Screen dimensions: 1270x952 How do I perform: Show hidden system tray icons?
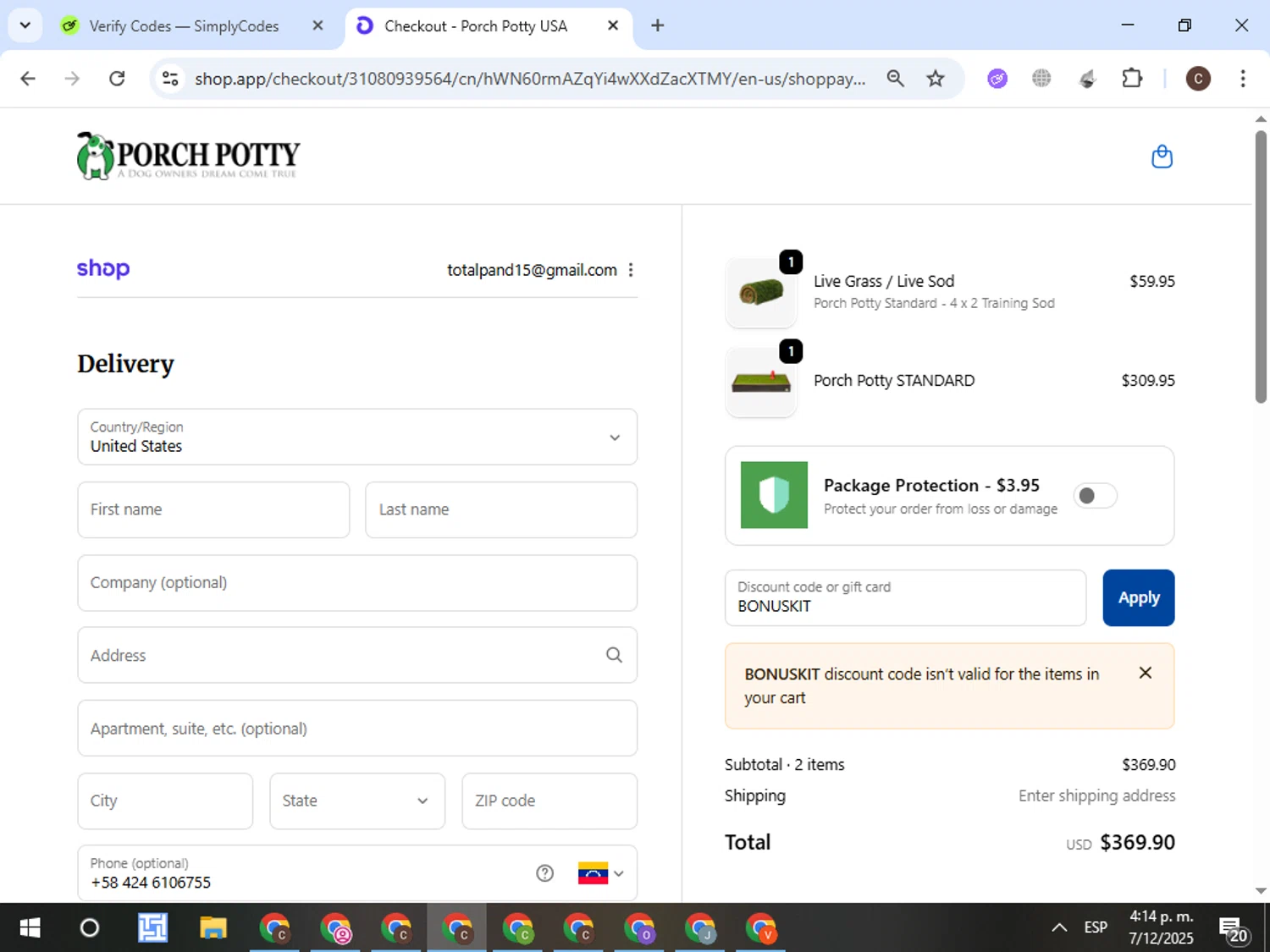tap(1059, 927)
